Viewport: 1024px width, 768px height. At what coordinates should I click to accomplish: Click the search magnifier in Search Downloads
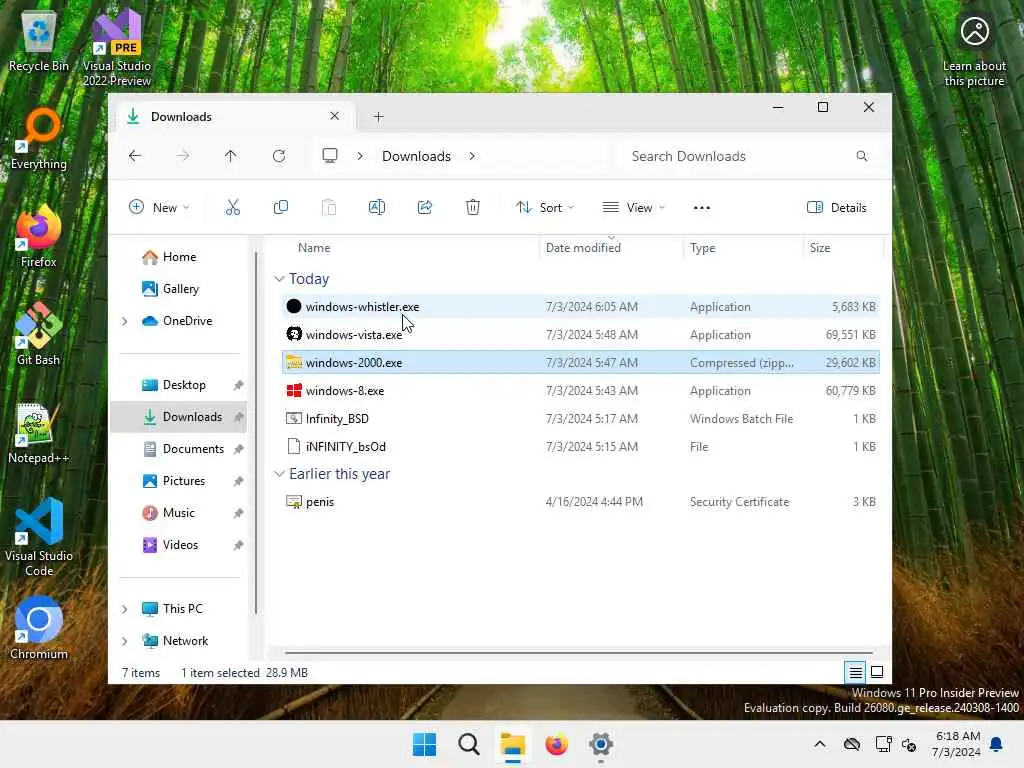pos(861,156)
